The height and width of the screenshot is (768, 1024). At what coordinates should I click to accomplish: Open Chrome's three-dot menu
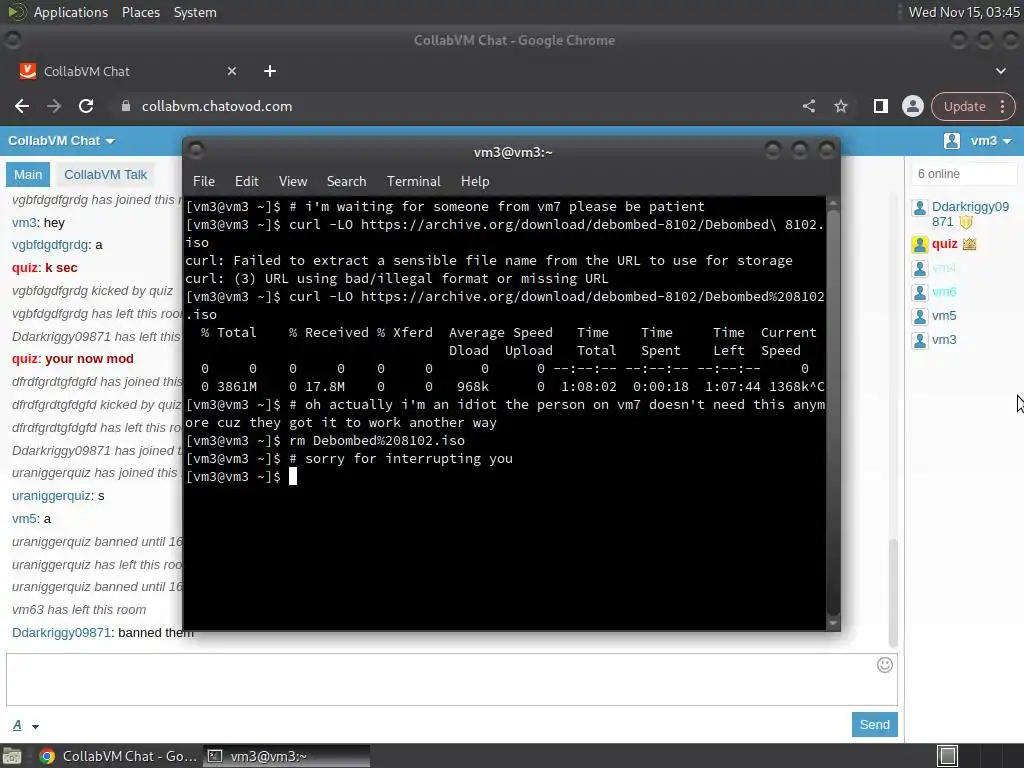[x=1002, y=106]
